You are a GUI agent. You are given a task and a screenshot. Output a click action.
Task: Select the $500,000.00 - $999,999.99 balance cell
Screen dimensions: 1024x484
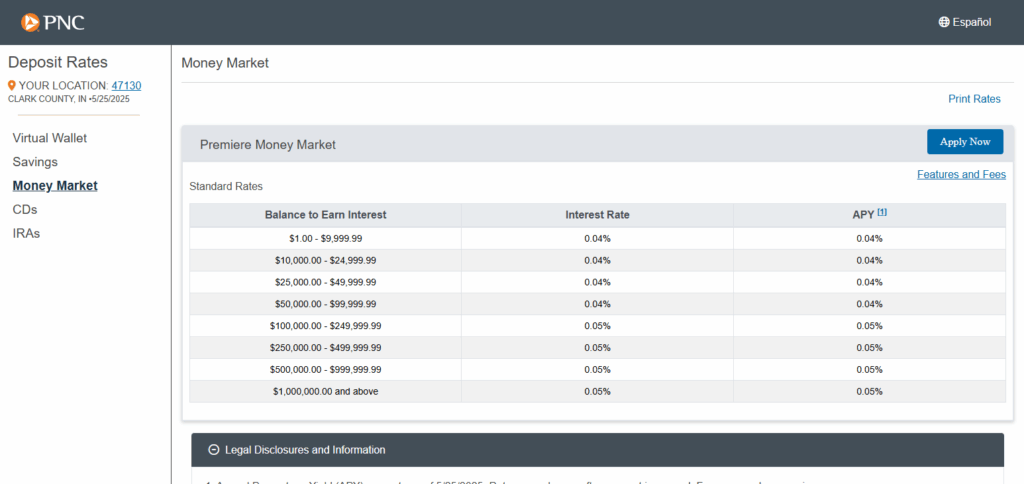click(x=325, y=370)
